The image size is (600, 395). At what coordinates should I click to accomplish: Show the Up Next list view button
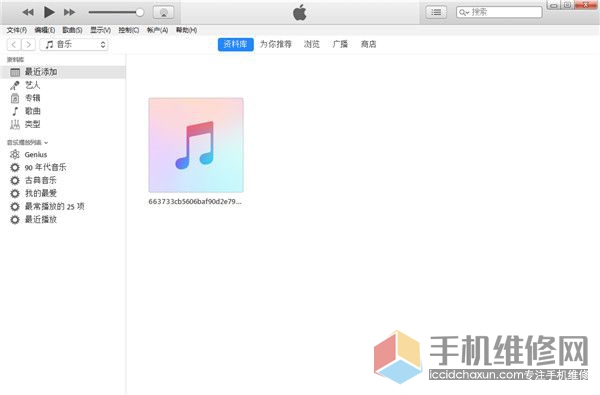point(436,13)
